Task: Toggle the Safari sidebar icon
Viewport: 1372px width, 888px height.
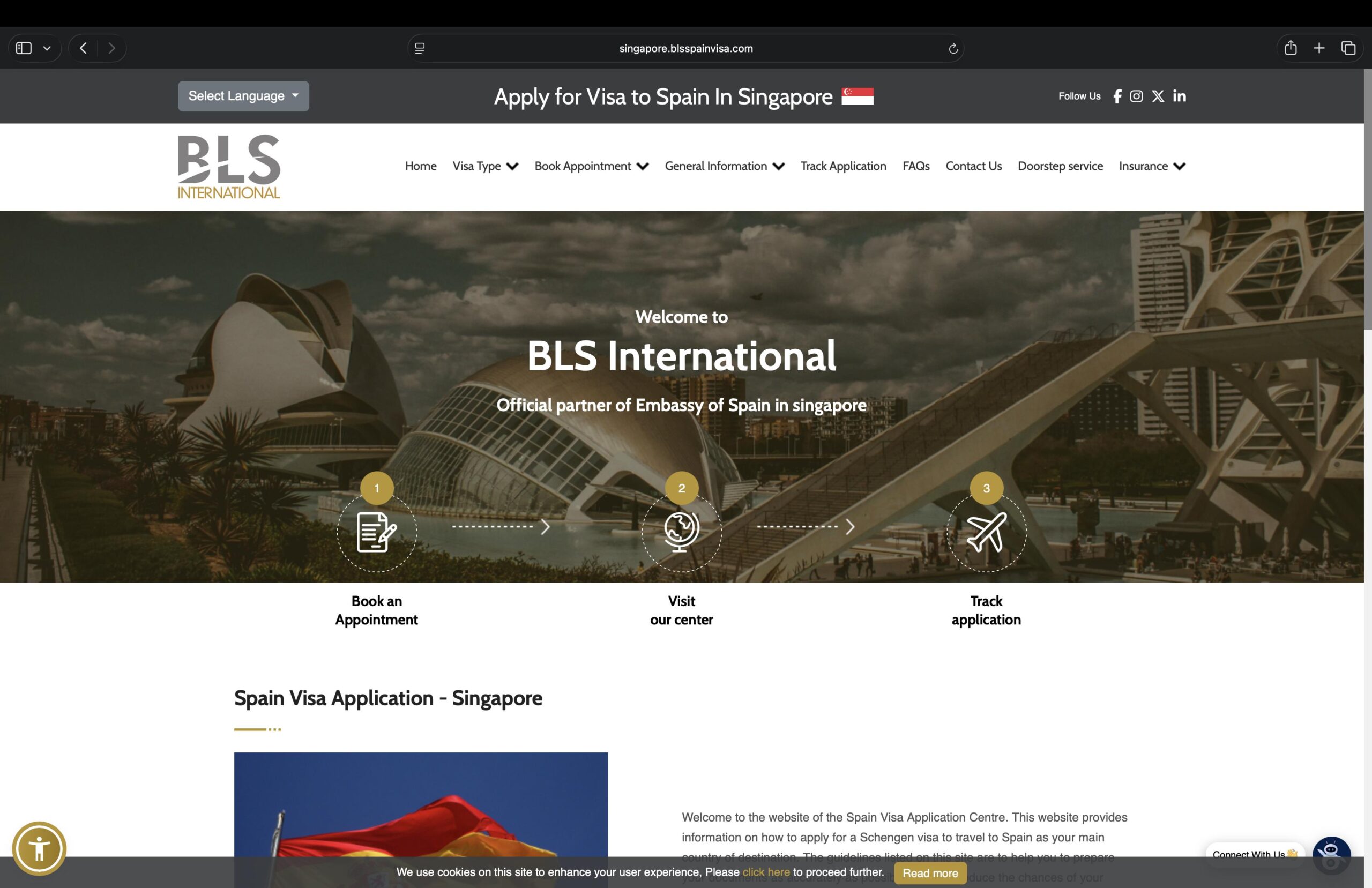Action: [x=24, y=48]
